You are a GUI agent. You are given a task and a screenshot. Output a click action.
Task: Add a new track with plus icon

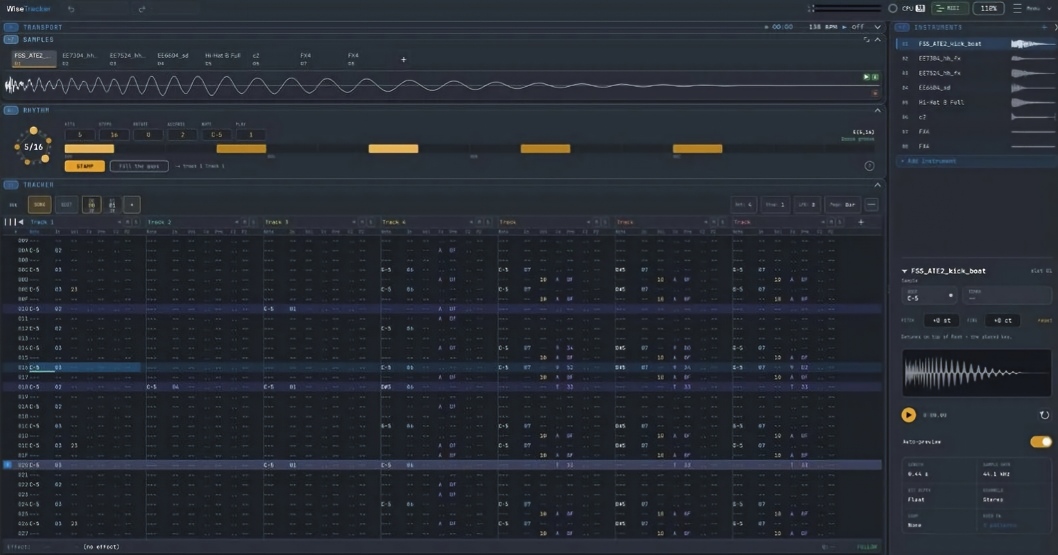tap(861, 222)
